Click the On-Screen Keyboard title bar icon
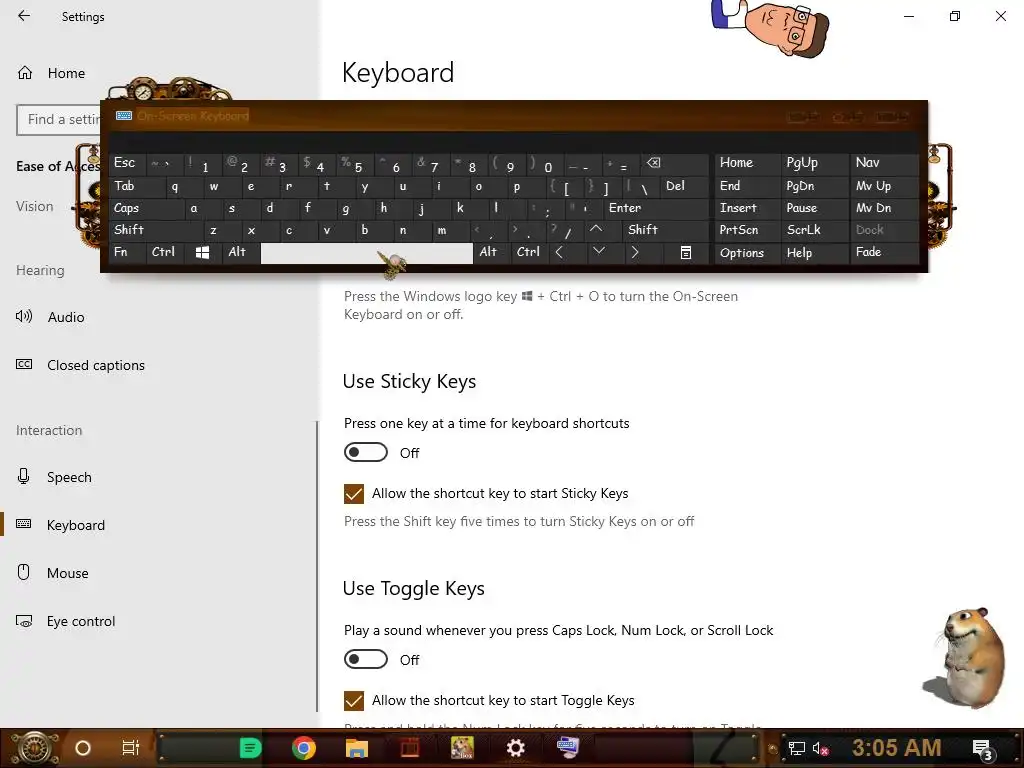 [123, 116]
